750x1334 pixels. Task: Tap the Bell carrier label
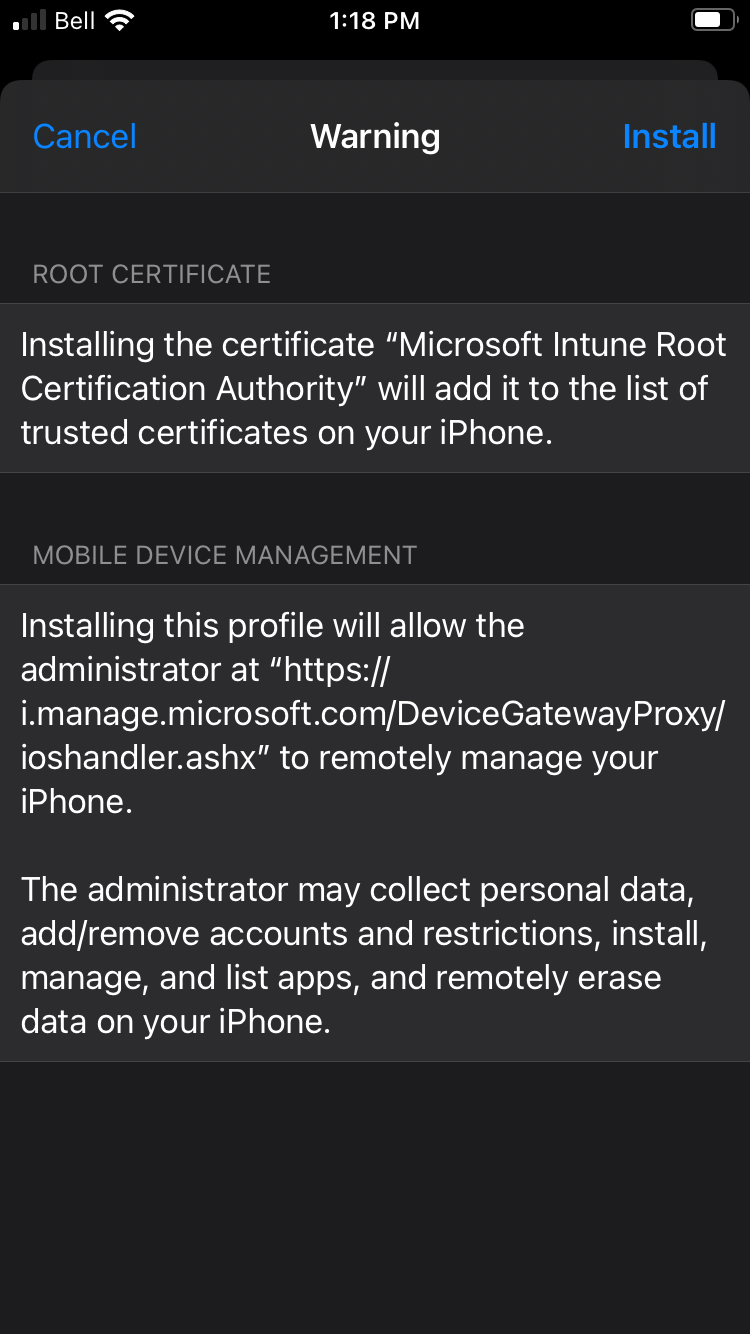[x=75, y=21]
